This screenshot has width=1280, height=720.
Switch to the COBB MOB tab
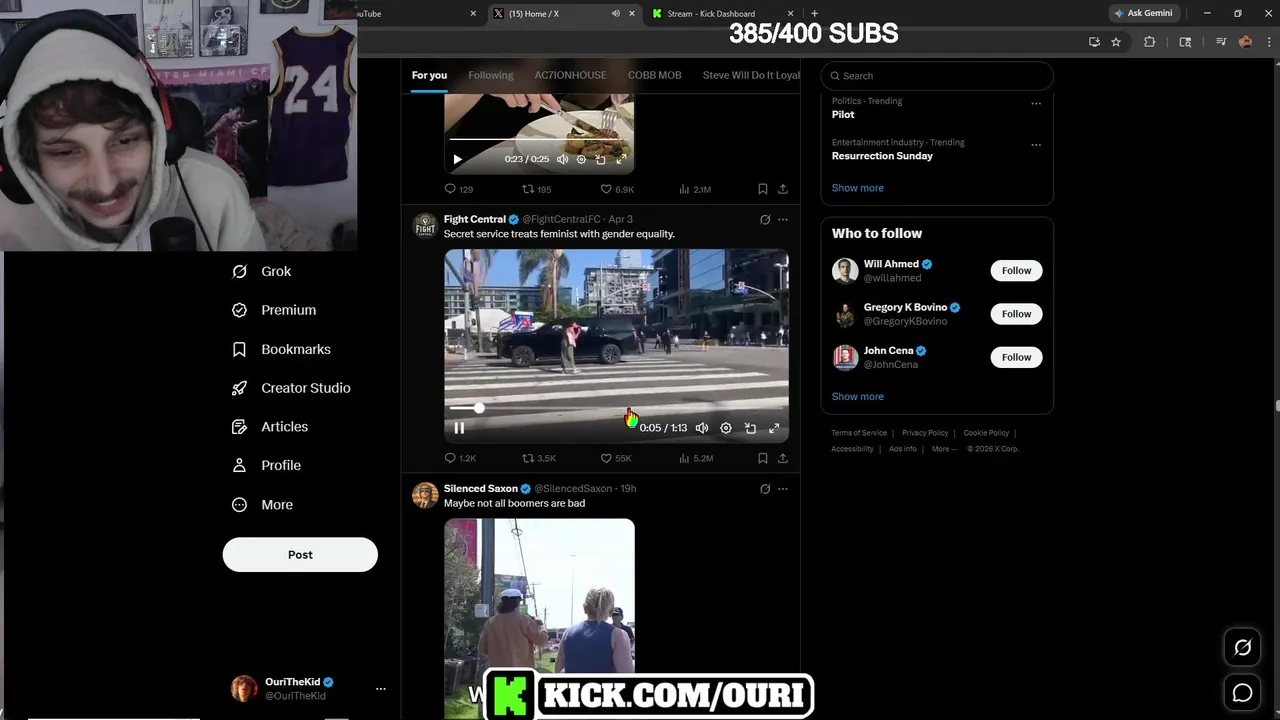654,75
